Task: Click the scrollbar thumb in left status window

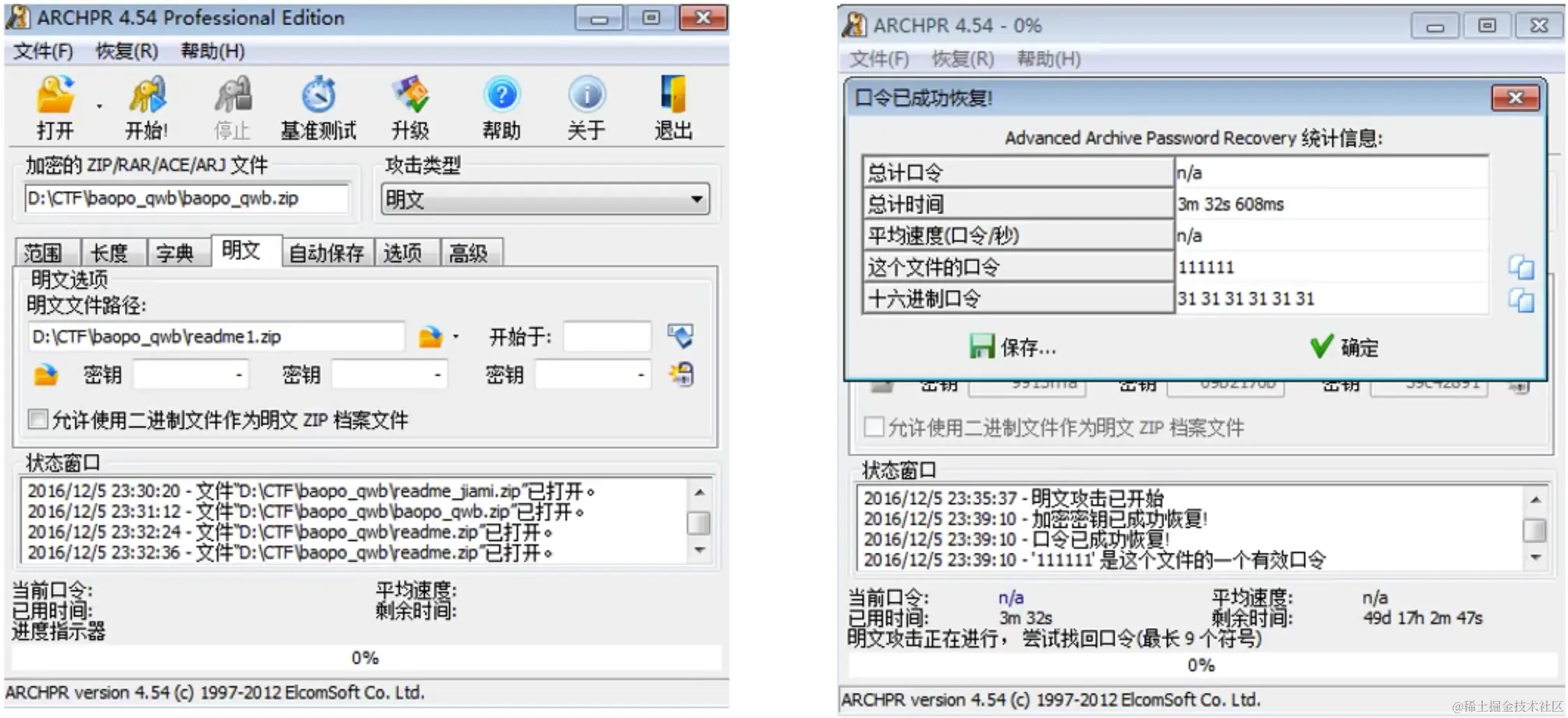Action: pos(700,523)
